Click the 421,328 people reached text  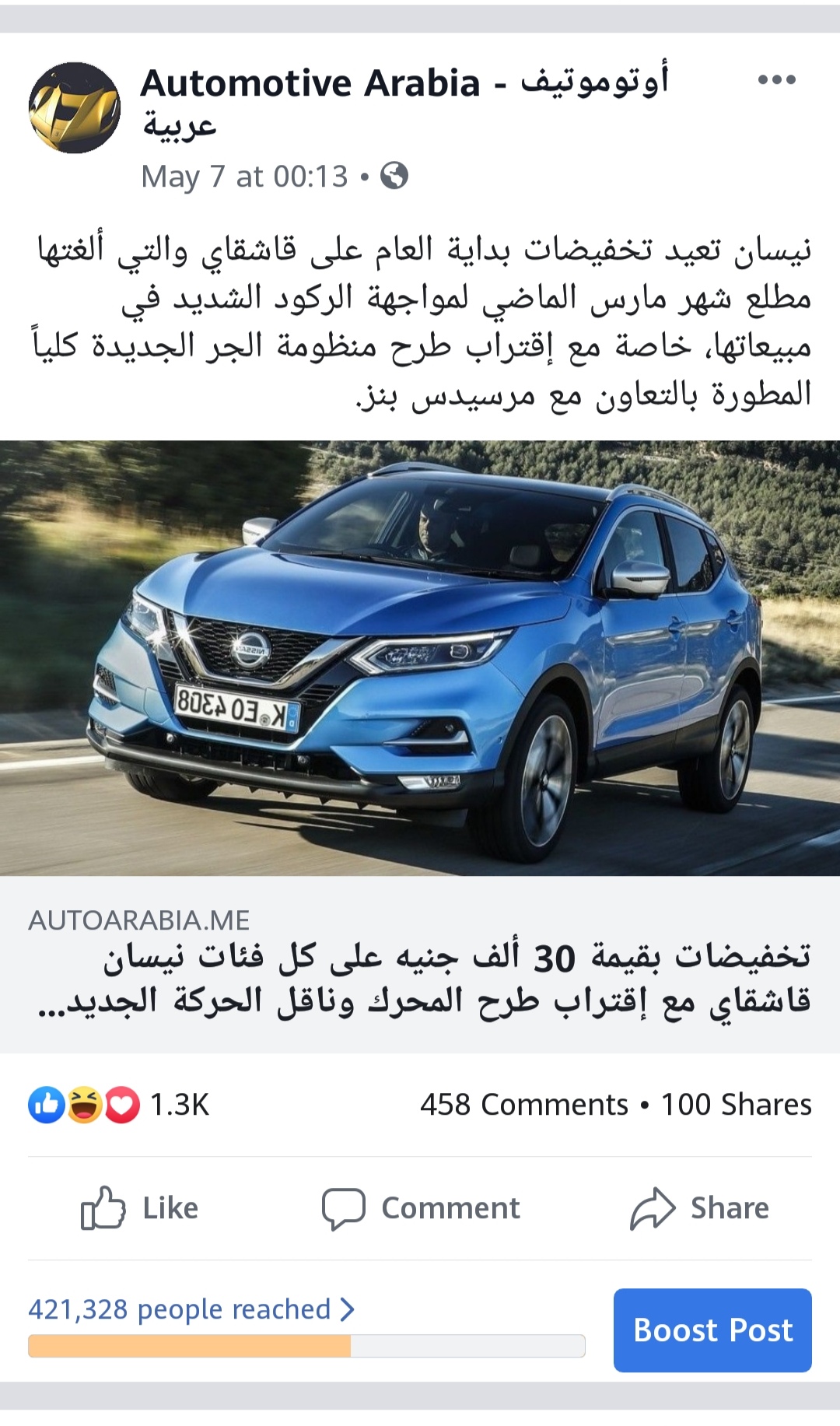[x=180, y=1309]
